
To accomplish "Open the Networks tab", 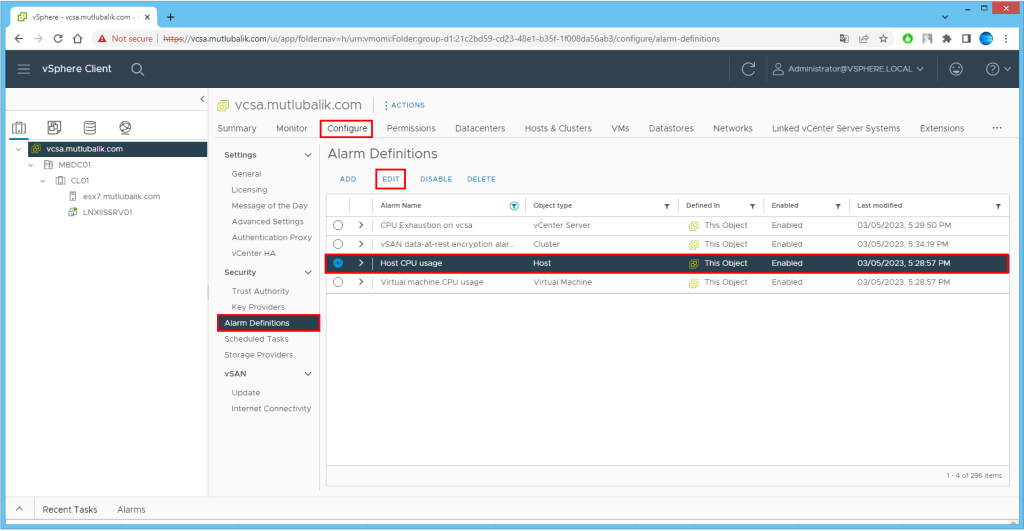I will click(733, 129).
